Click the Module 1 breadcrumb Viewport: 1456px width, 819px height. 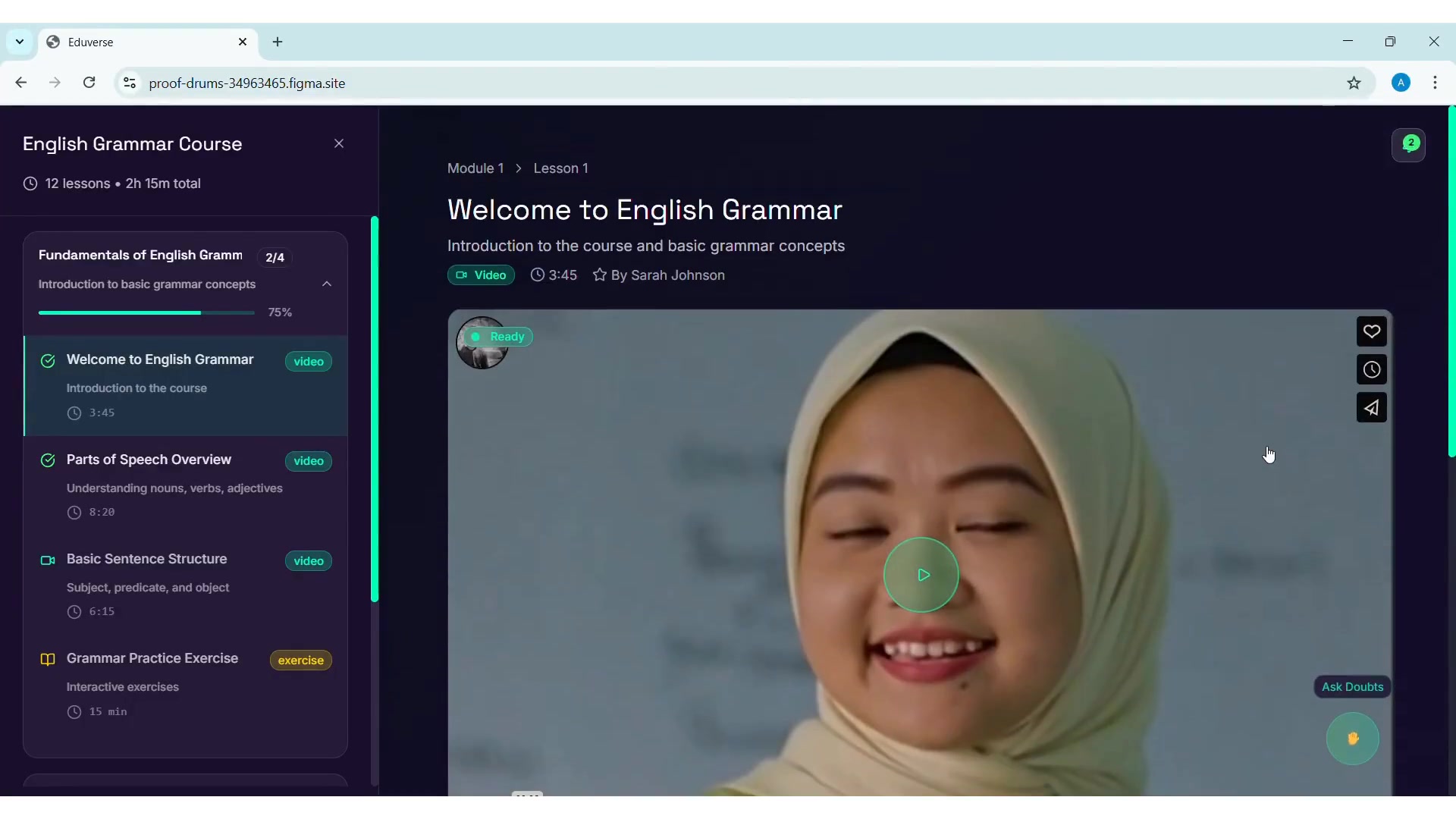pos(475,168)
